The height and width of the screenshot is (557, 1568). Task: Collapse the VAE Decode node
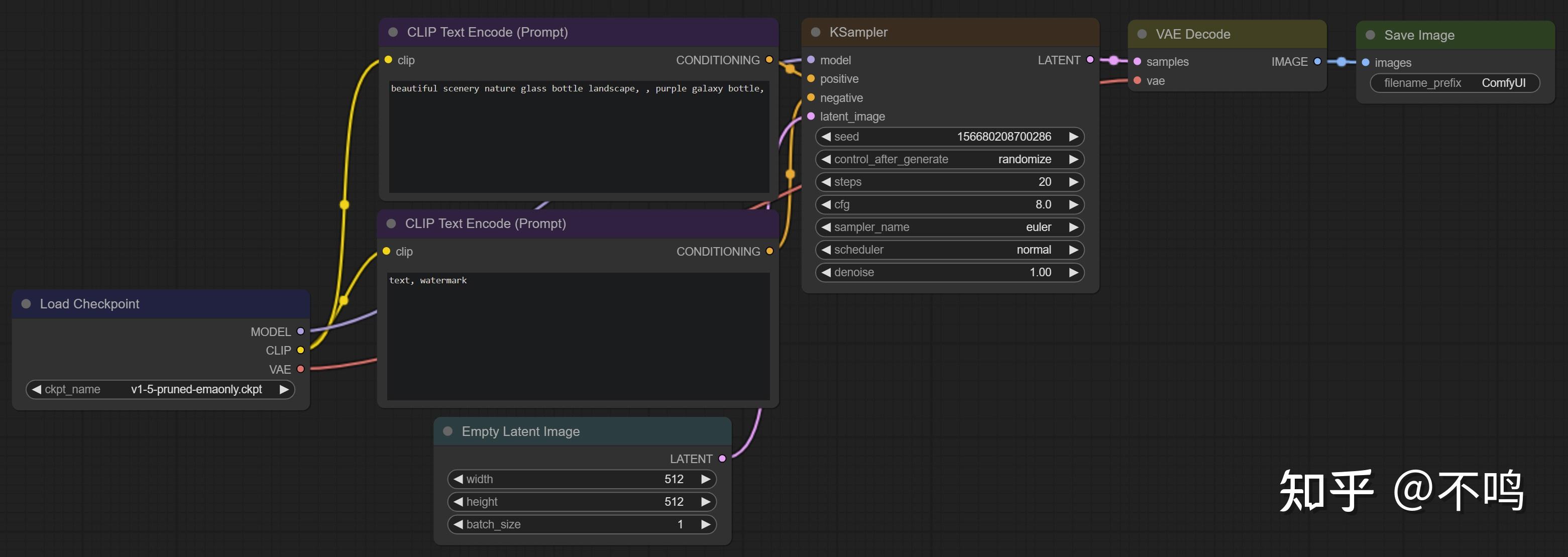click(x=1142, y=34)
